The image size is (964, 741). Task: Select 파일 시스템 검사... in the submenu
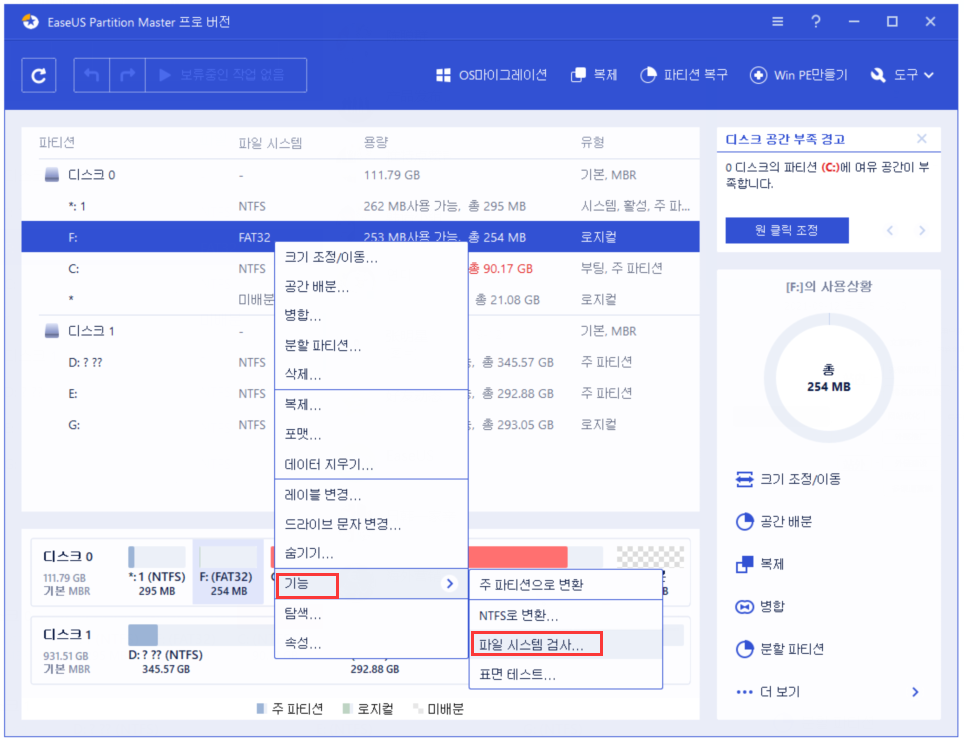coord(566,645)
